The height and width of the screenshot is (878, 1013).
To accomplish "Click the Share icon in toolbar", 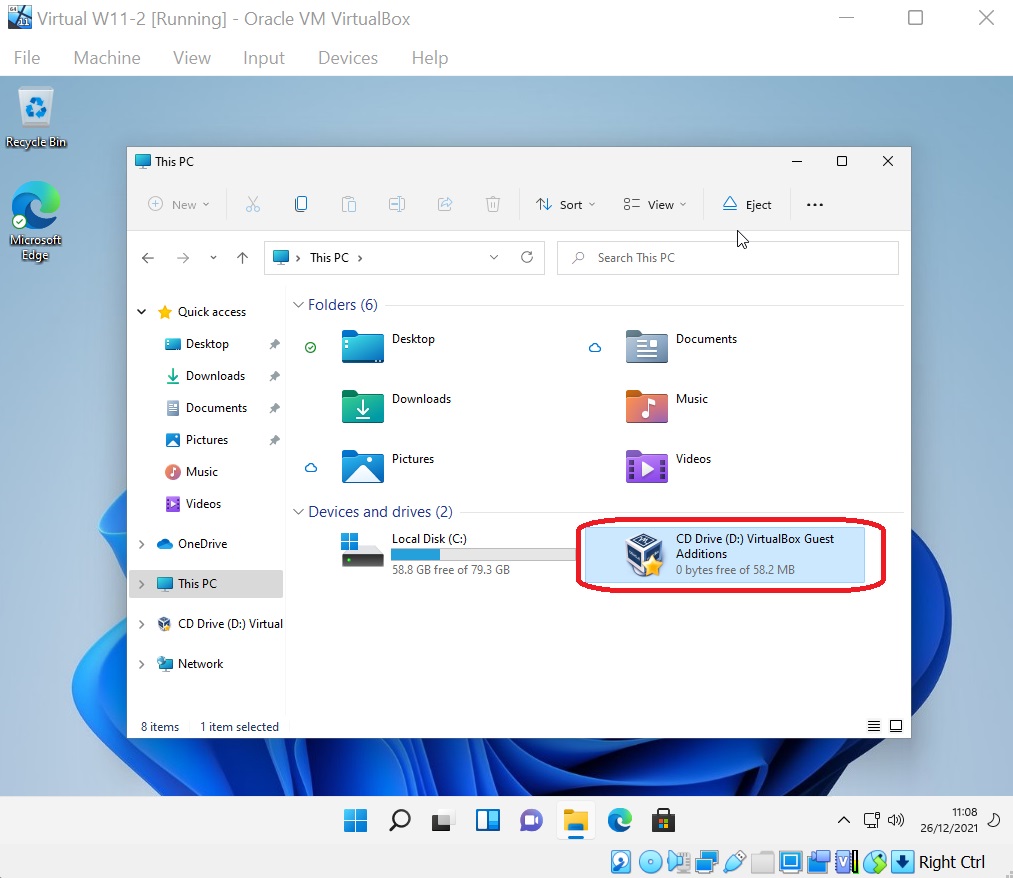I will click(445, 205).
